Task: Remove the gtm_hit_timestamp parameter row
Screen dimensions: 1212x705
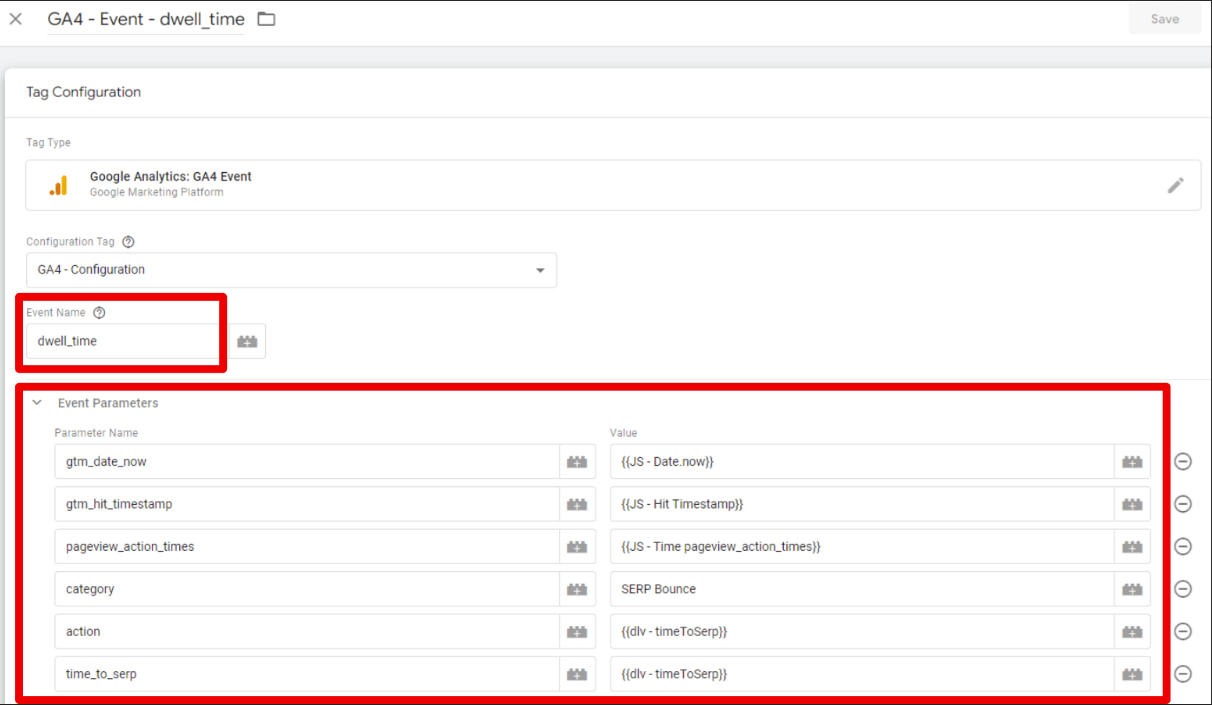Action: 1183,504
